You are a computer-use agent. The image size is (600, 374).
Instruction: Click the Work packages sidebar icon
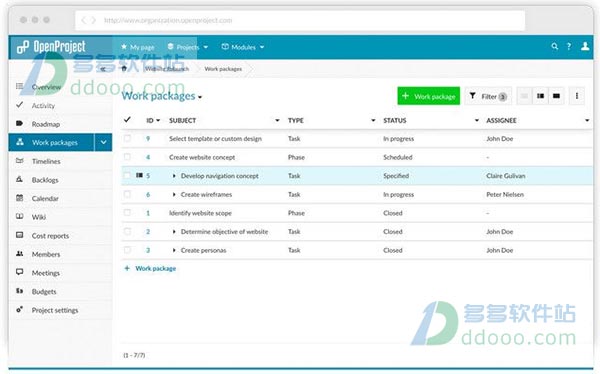pos(20,142)
